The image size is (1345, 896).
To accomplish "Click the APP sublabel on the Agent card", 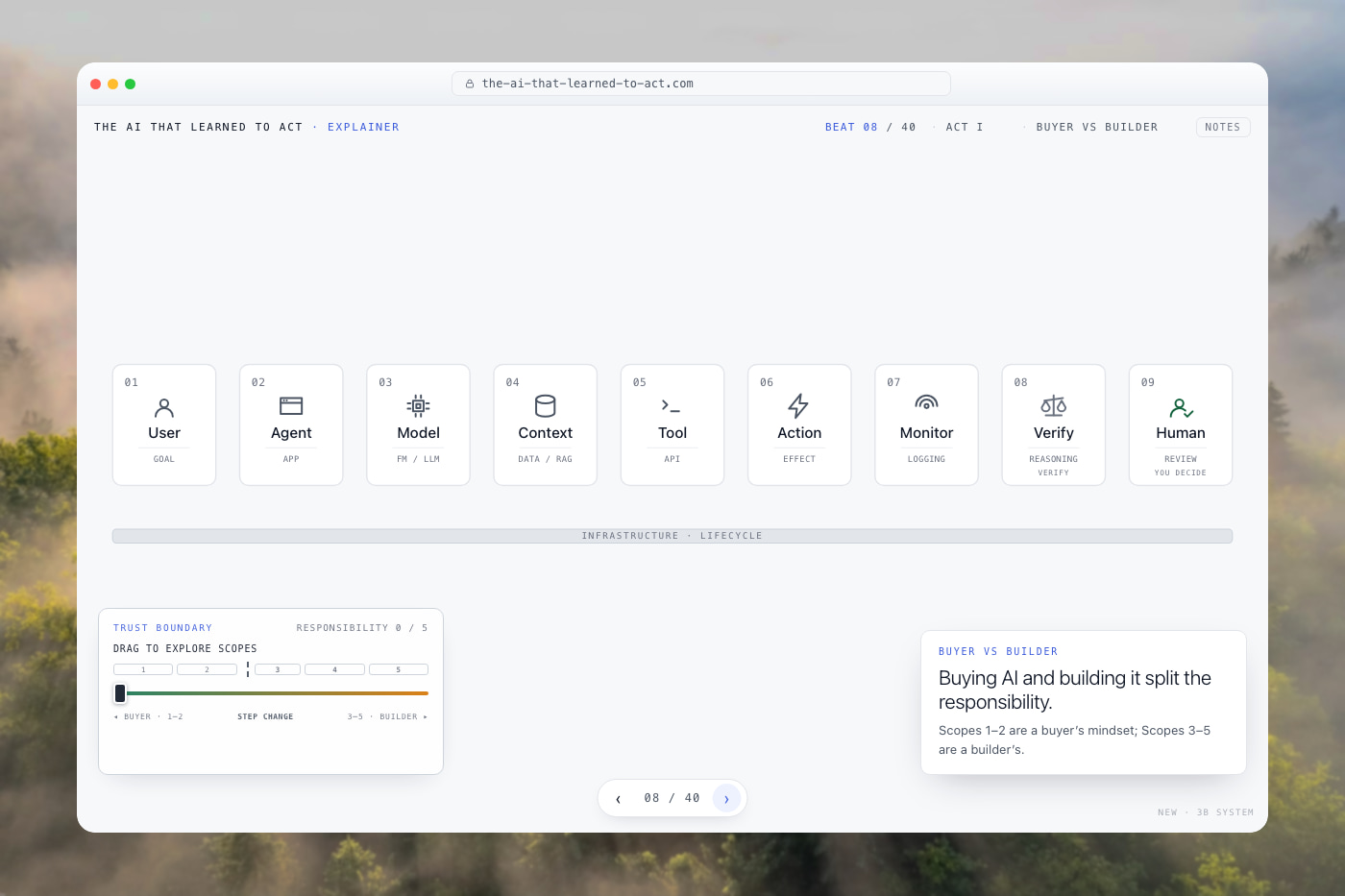I will pos(291,459).
